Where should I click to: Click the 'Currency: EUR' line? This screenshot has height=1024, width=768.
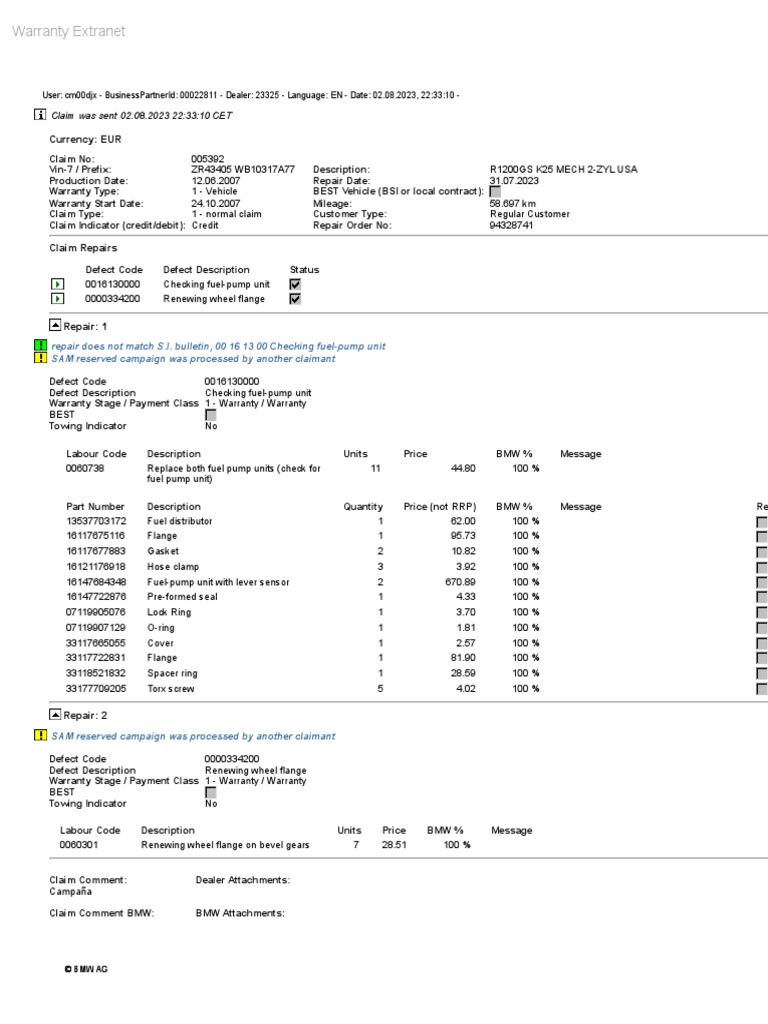pyautogui.click(x=85, y=139)
